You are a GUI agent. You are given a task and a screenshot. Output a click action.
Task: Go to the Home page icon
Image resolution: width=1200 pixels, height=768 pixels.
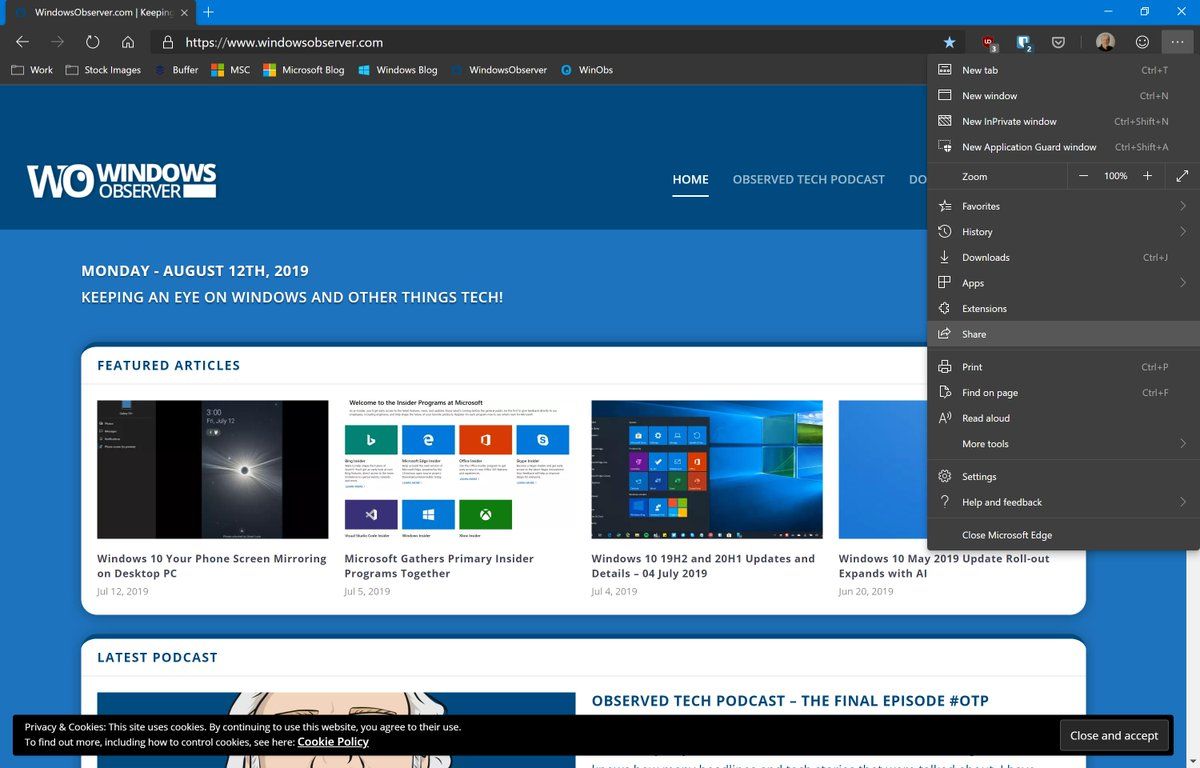pyautogui.click(x=128, y=42)
